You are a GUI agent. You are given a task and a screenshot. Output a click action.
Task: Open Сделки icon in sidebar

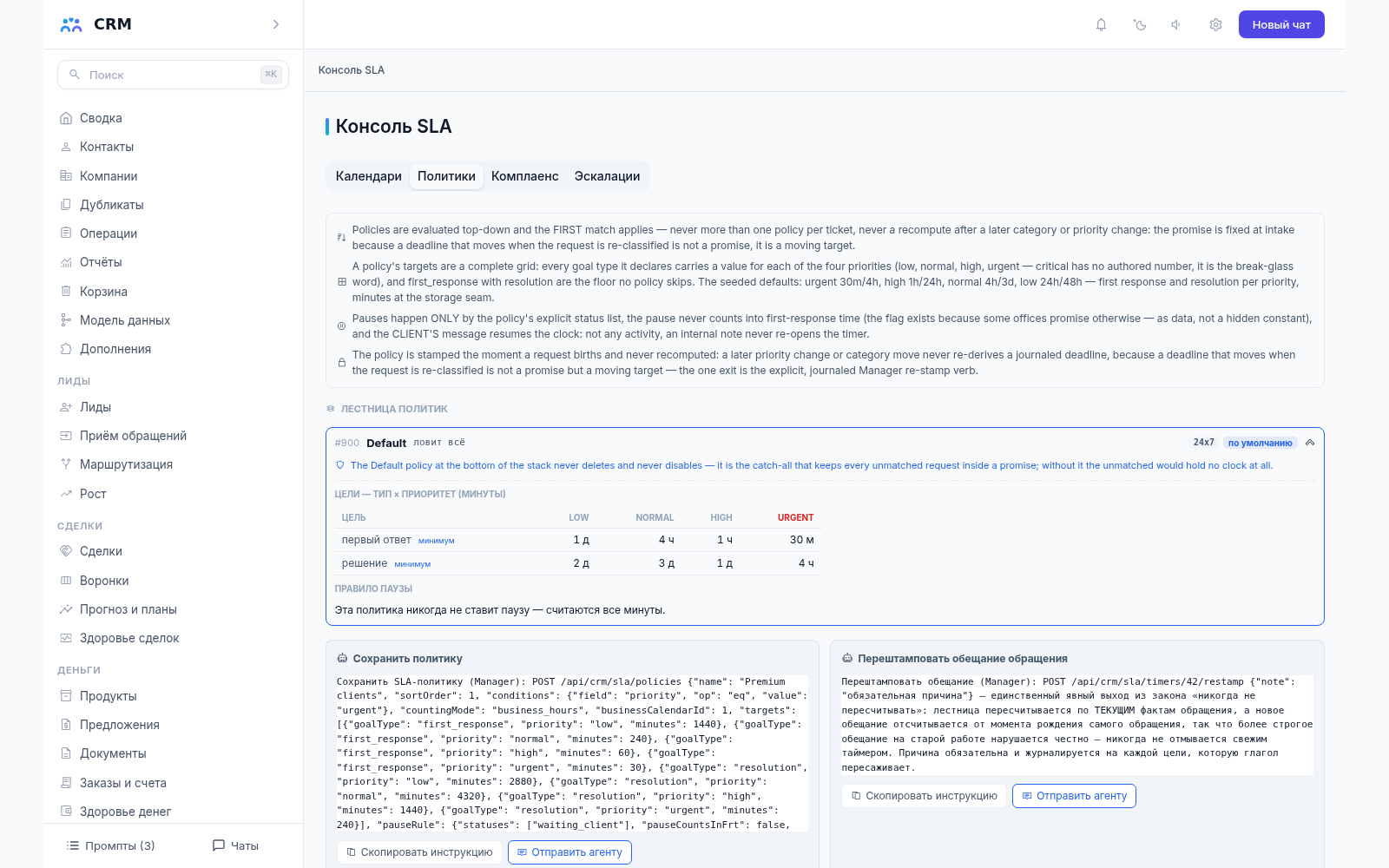click(66, 551)
